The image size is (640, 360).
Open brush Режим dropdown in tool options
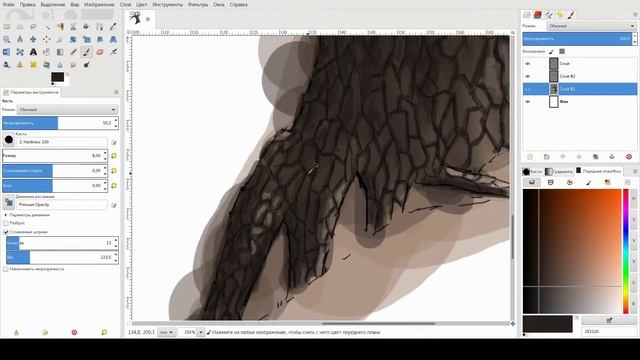tap(67, 110)
